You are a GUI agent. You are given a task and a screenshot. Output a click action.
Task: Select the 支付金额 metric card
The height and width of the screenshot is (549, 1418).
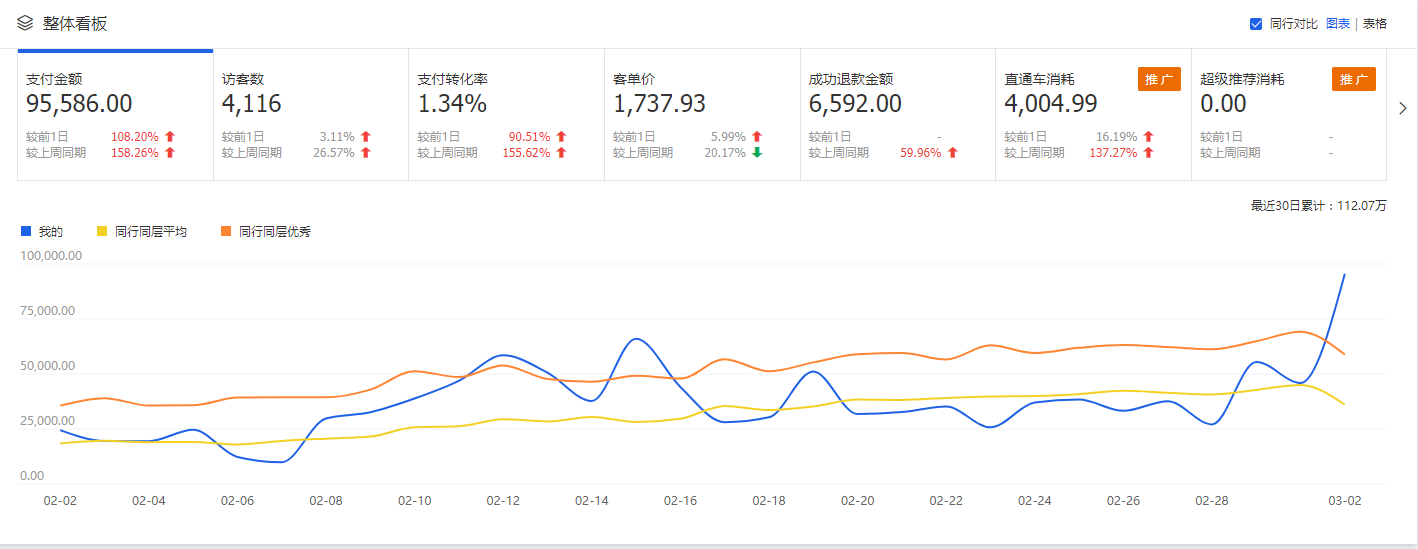coord(115,115)
